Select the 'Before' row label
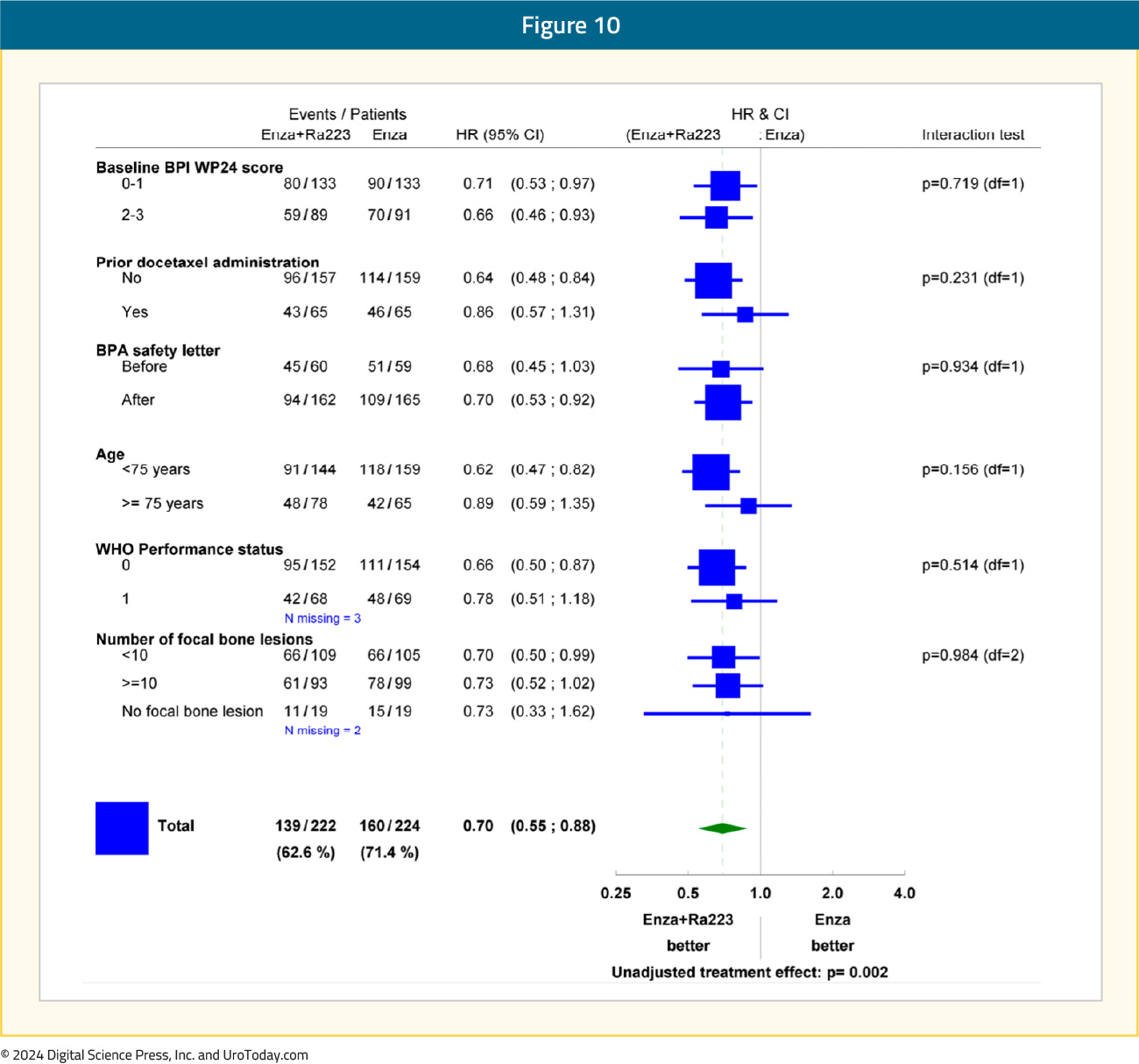 click(x=144, y=366)
